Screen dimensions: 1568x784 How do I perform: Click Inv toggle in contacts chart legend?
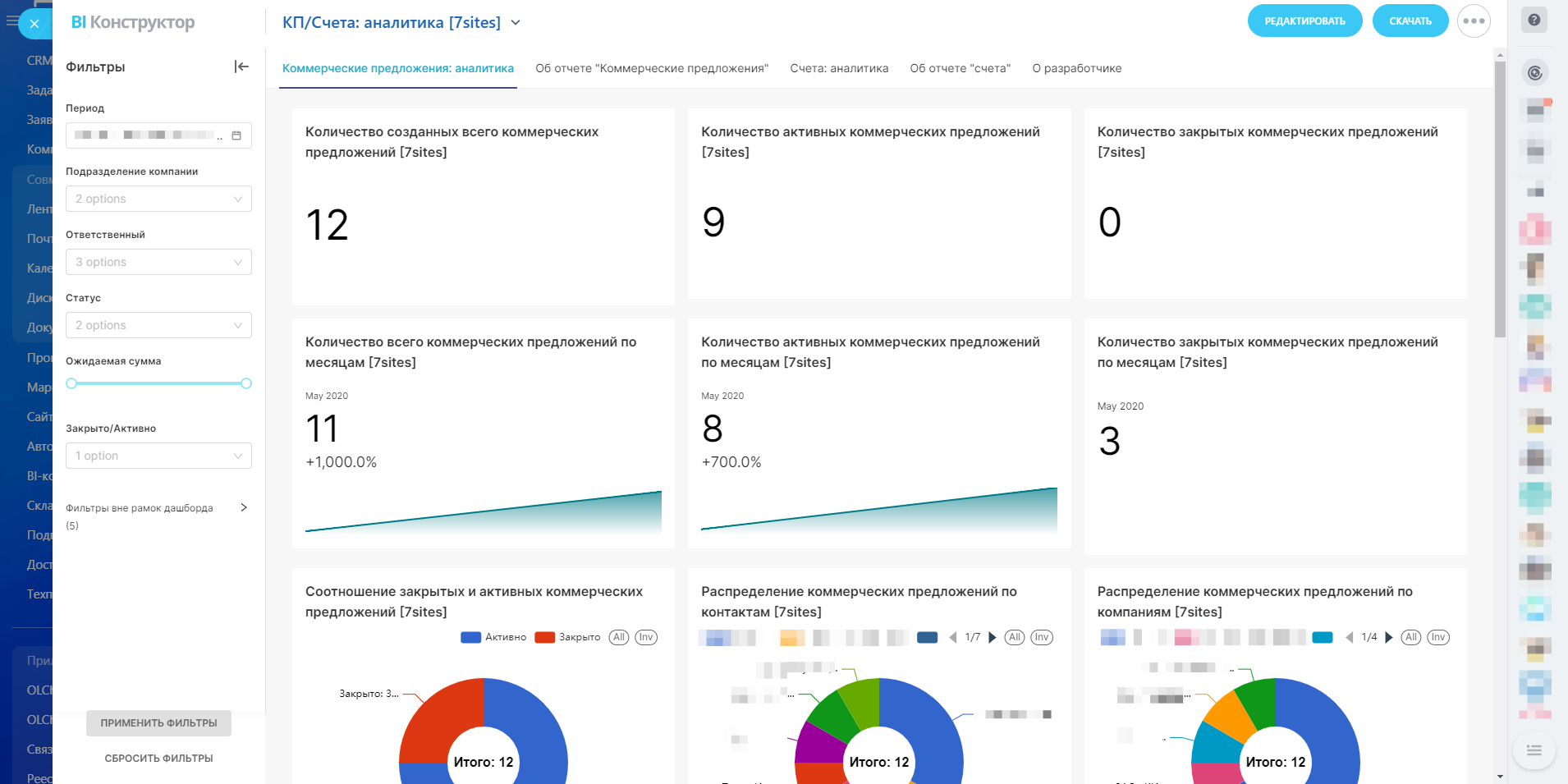[x=1042, y=638]
